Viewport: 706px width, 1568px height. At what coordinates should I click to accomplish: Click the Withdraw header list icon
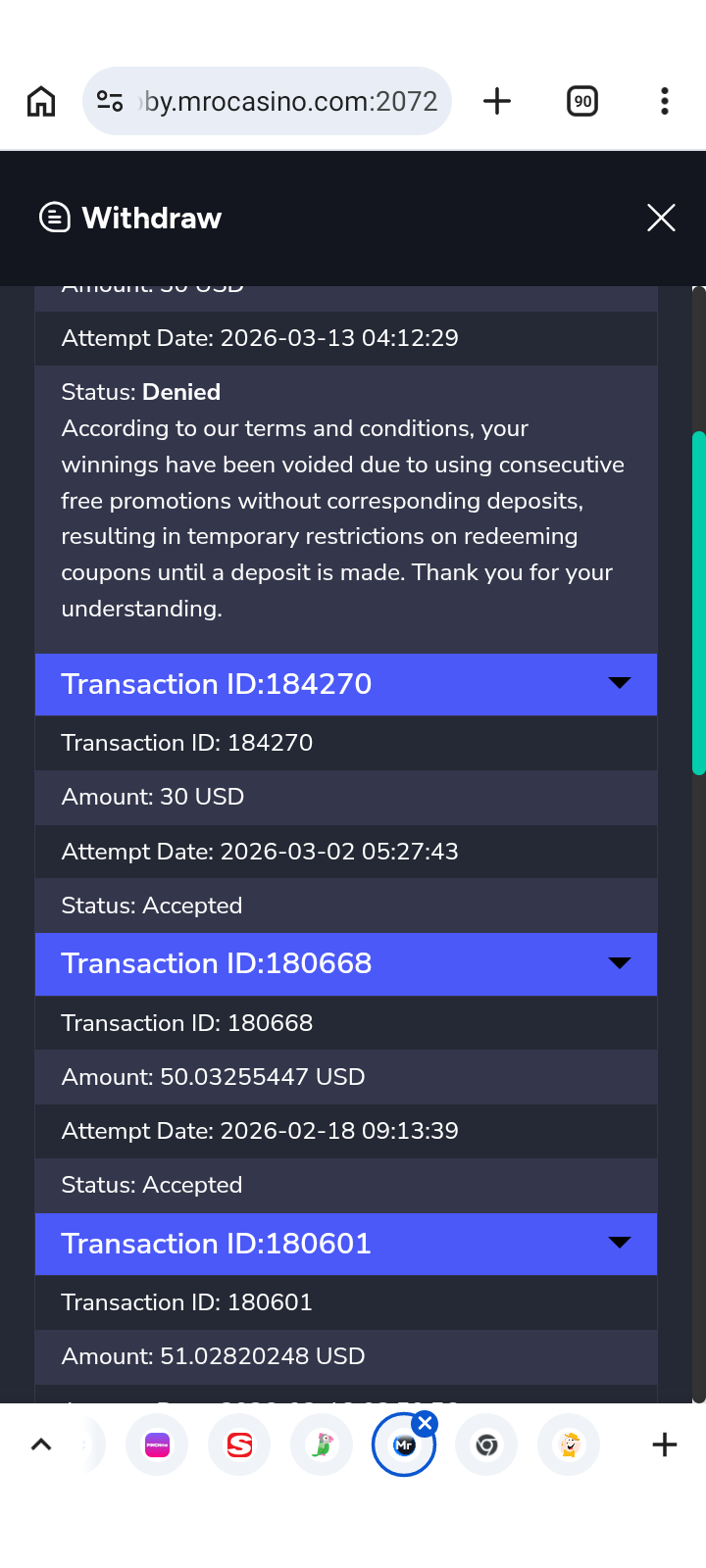pos(55,218)
